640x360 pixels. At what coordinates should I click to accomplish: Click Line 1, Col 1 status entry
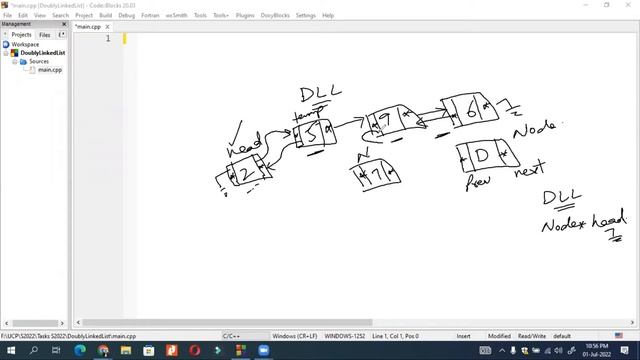point(395,336)
